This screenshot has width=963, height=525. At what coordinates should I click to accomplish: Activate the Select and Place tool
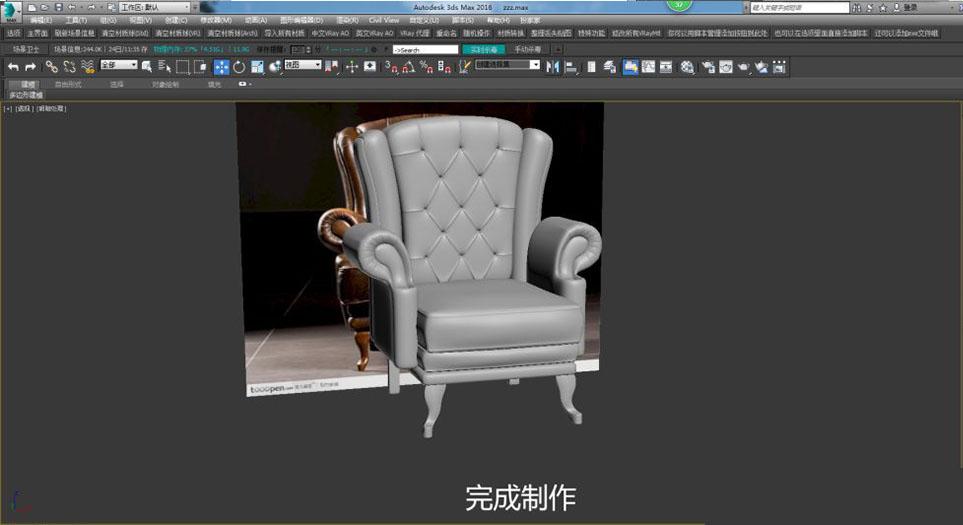275,67
